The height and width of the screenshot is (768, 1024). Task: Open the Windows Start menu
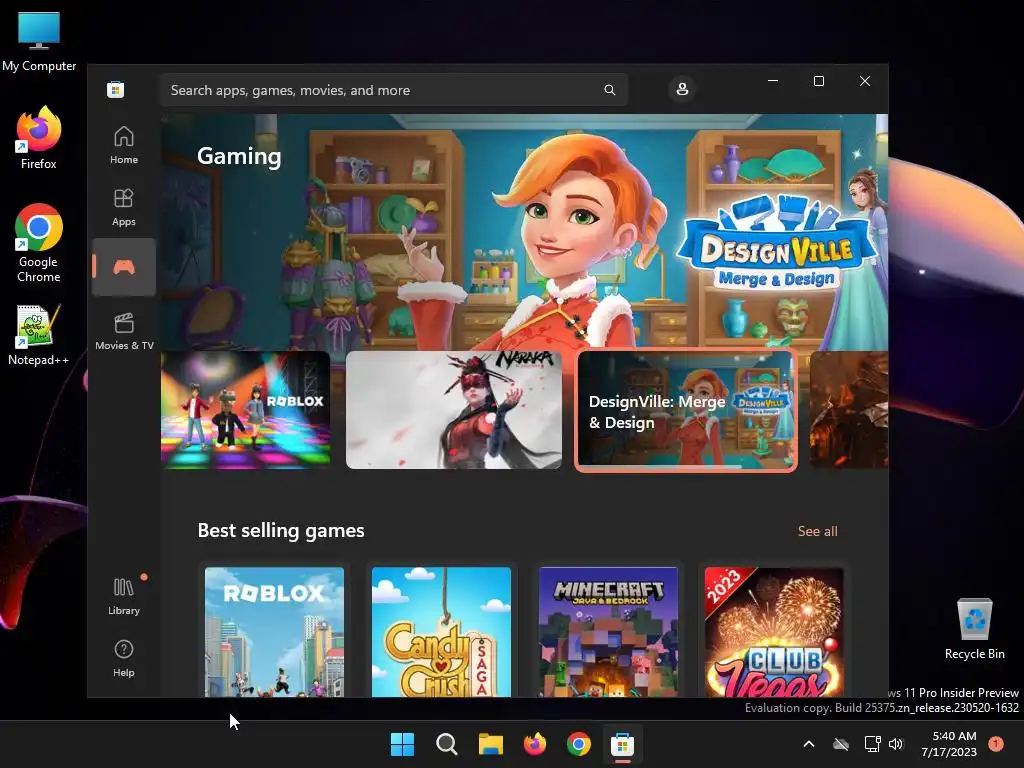[x=402, y=744]
